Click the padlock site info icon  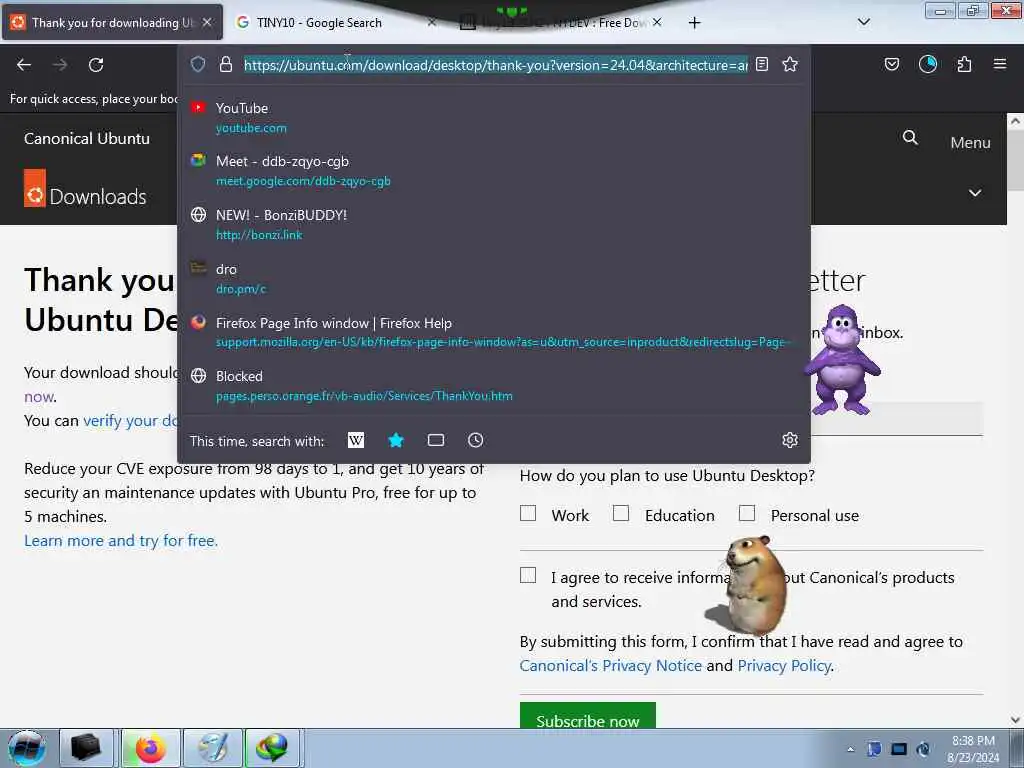[x=226, y=64]
